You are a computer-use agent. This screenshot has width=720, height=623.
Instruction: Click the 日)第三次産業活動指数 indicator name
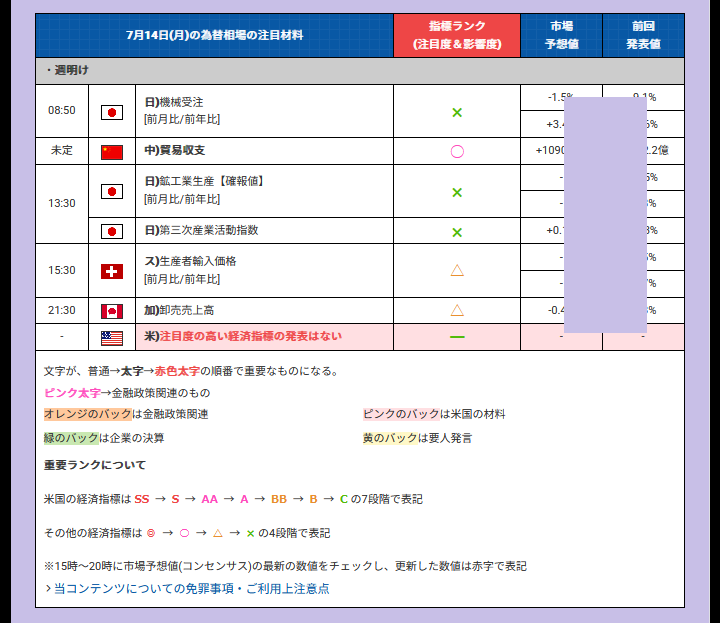click(x=201, y=230)
